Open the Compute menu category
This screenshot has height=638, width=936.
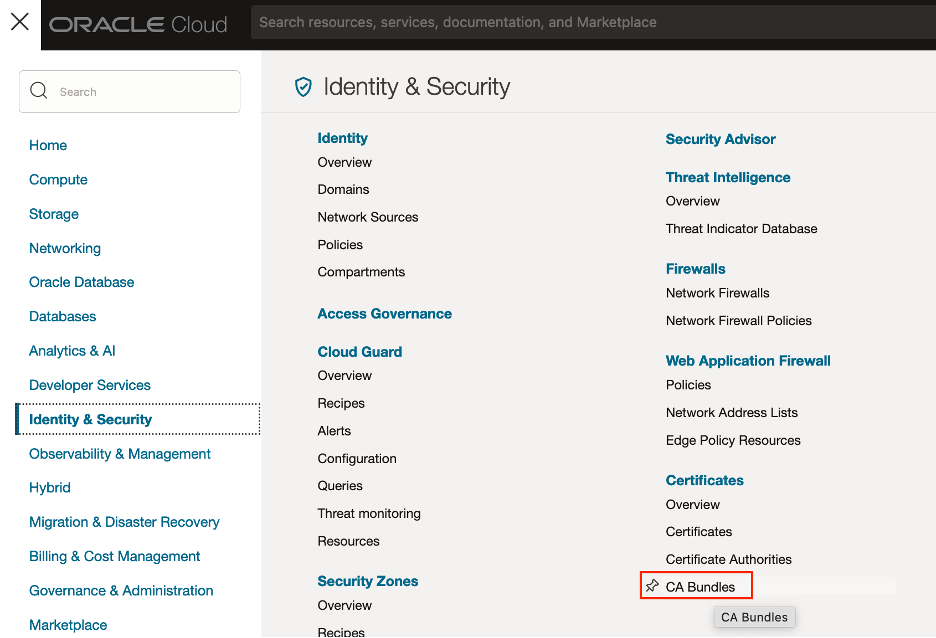(58, 180)
